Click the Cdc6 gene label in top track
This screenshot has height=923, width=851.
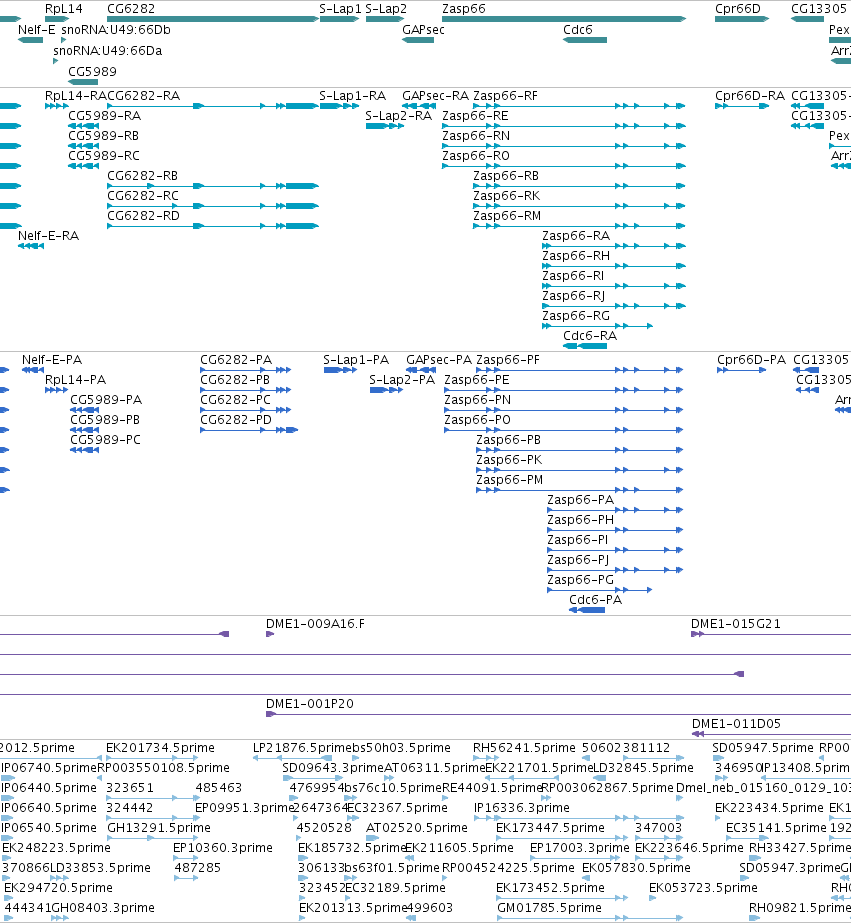578,30
